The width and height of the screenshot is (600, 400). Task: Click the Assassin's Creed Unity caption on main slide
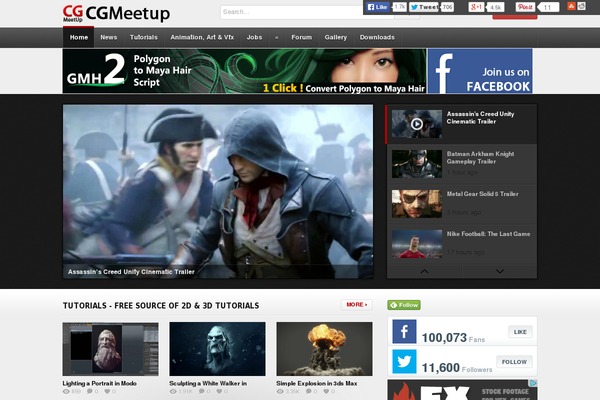[131, 272]
